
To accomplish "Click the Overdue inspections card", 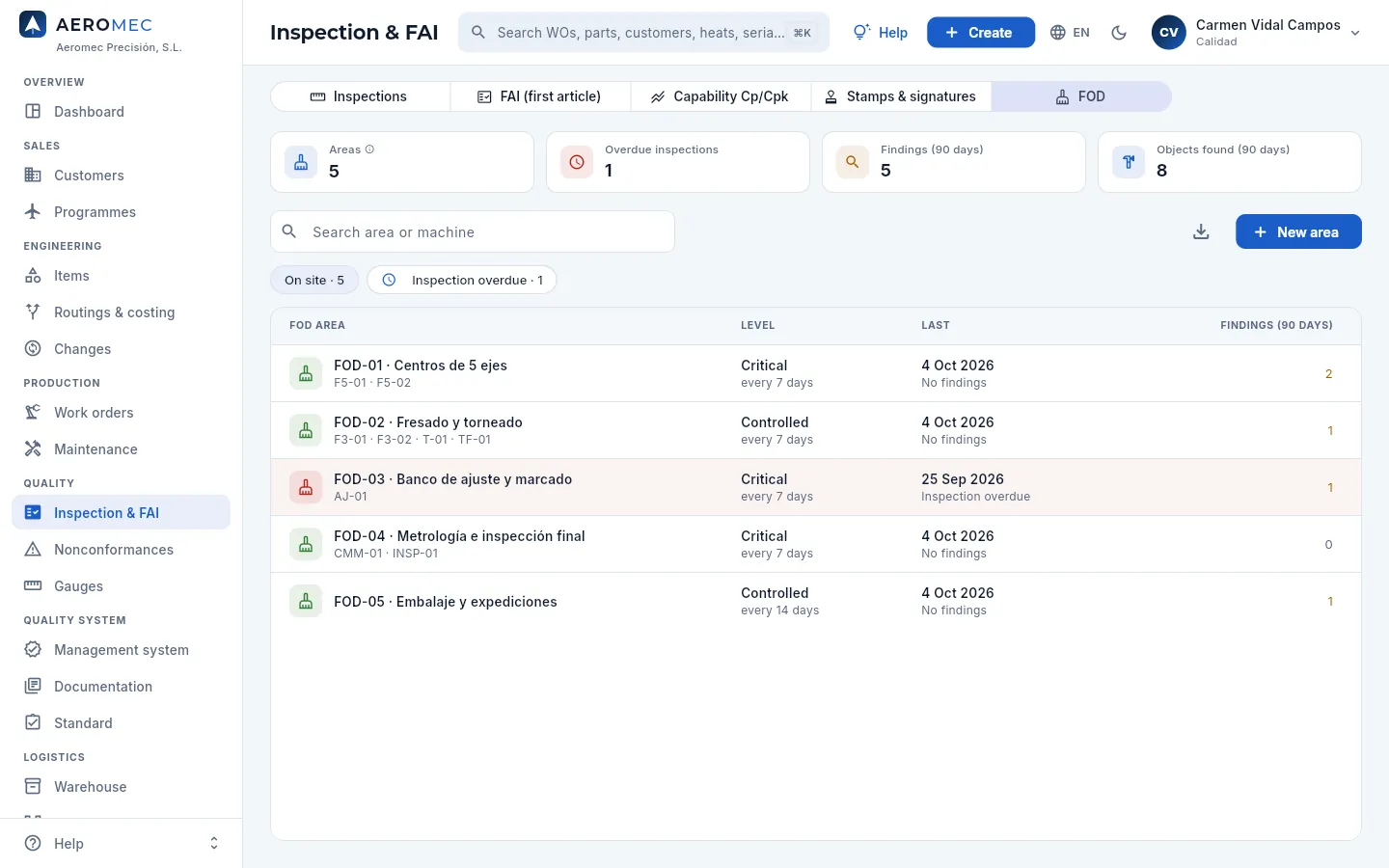I will point(678,162).
